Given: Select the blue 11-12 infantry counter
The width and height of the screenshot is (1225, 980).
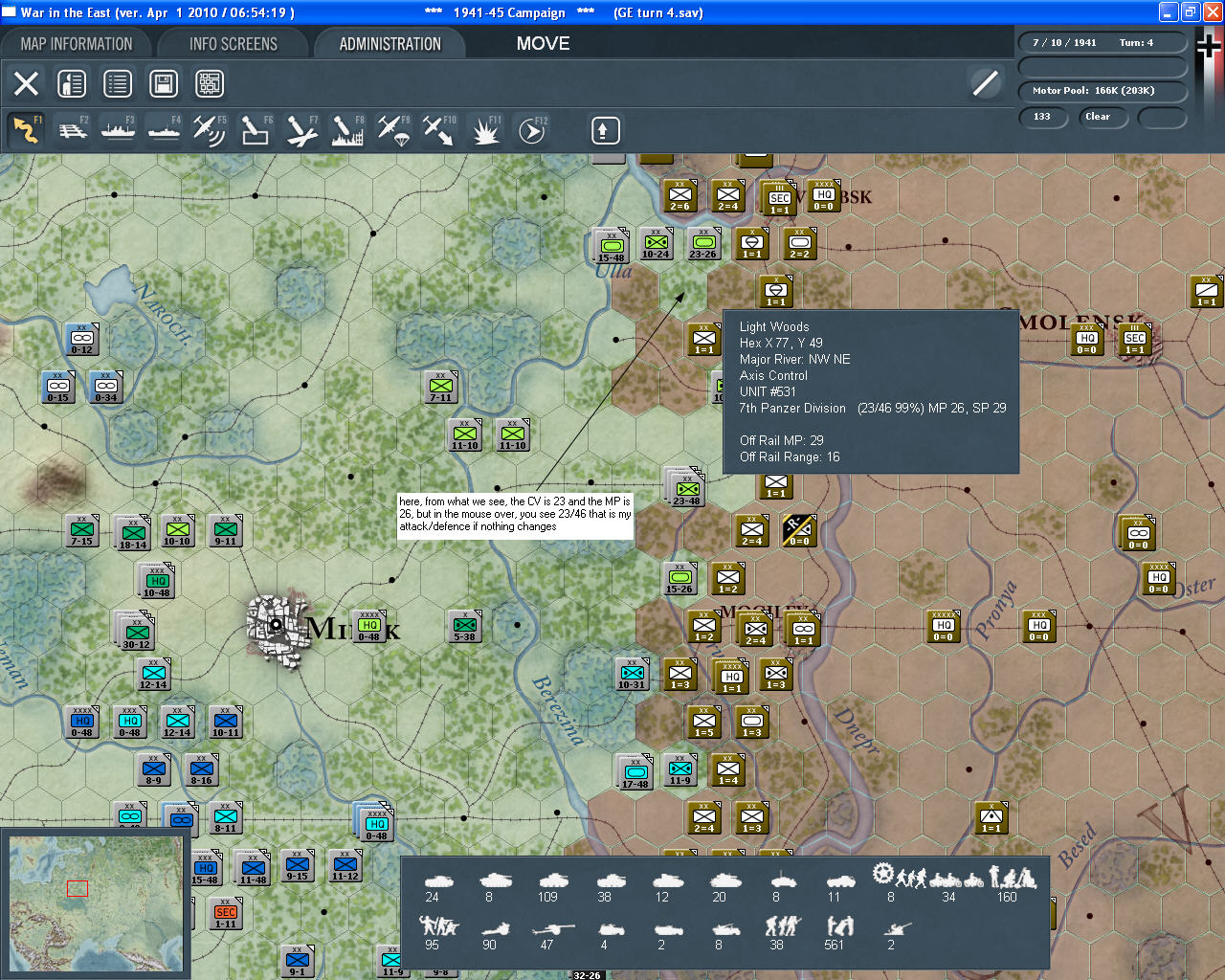Looking at the screenshot, I should click(x=345, y=866).
